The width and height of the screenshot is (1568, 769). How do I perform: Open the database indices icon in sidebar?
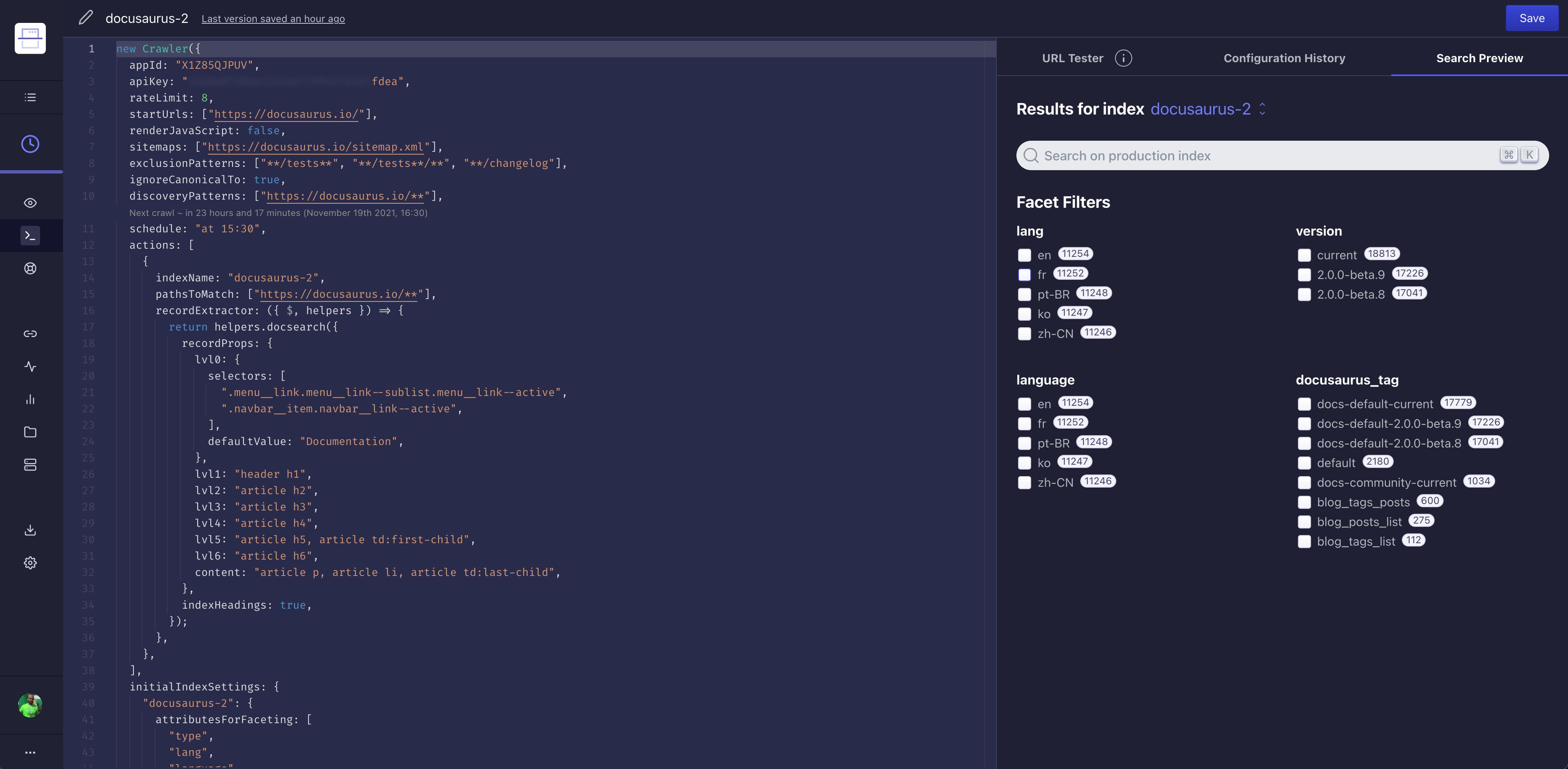point(30,465)
